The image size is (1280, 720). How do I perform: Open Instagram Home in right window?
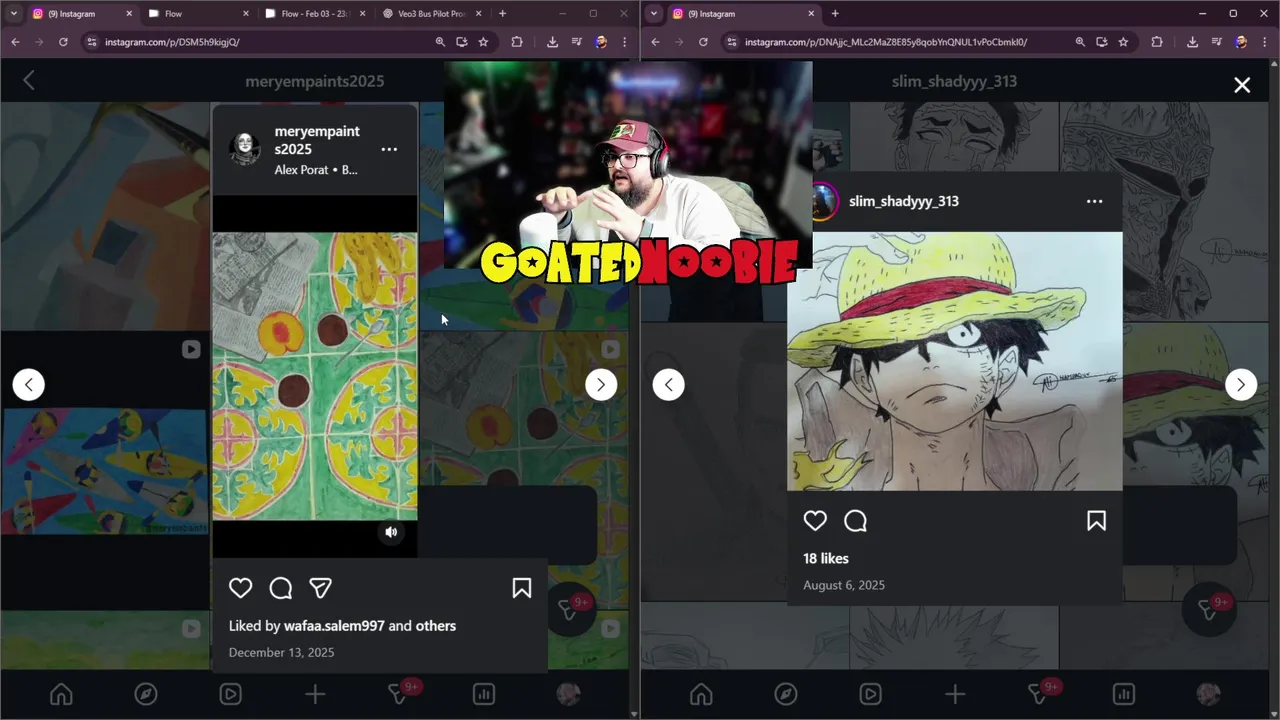click(x=701, y=694)
